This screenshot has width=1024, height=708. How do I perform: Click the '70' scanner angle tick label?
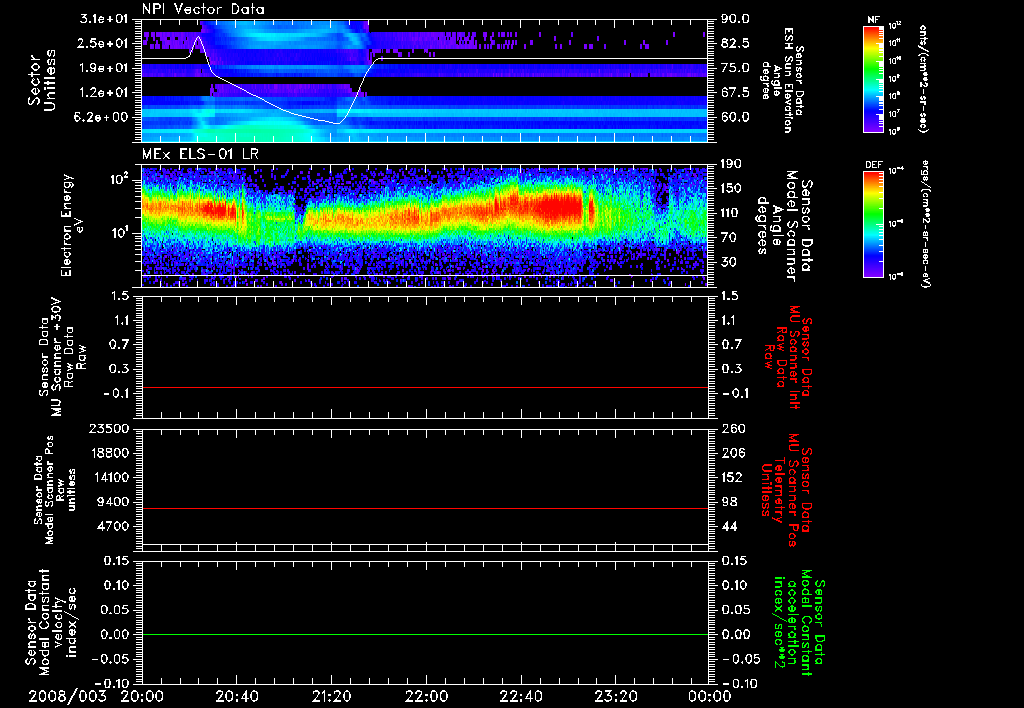[729, 238]
